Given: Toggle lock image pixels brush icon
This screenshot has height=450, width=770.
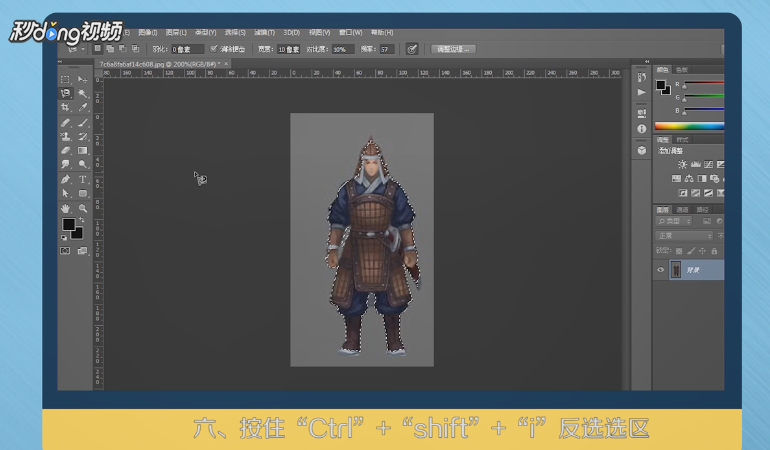Looking at the screenshot, I should (x=691, y=251).
